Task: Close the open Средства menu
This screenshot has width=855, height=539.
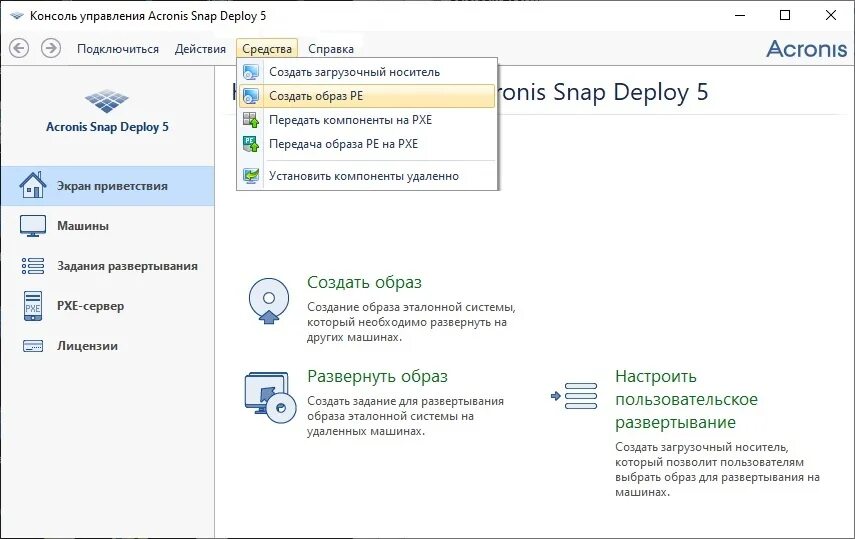Action: (x=267, y=49)
